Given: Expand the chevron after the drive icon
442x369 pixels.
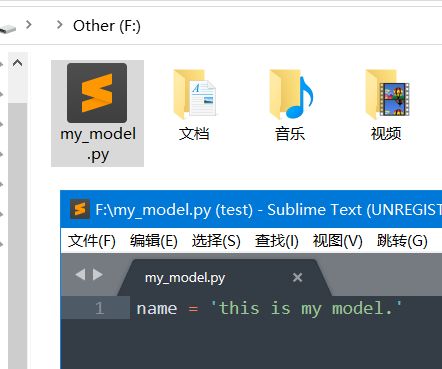Looking at the screenshot, I should click(29, 25).
